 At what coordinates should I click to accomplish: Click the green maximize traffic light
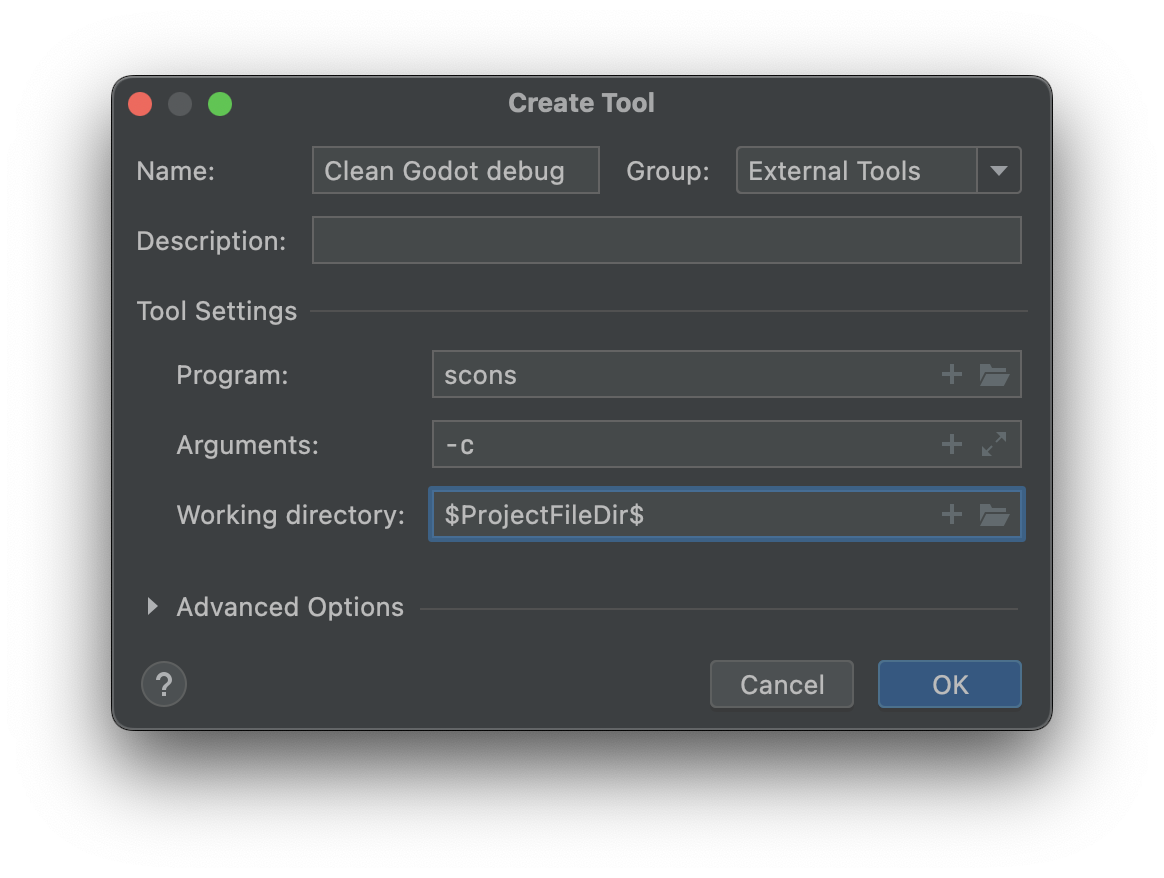tap(220, 103)
